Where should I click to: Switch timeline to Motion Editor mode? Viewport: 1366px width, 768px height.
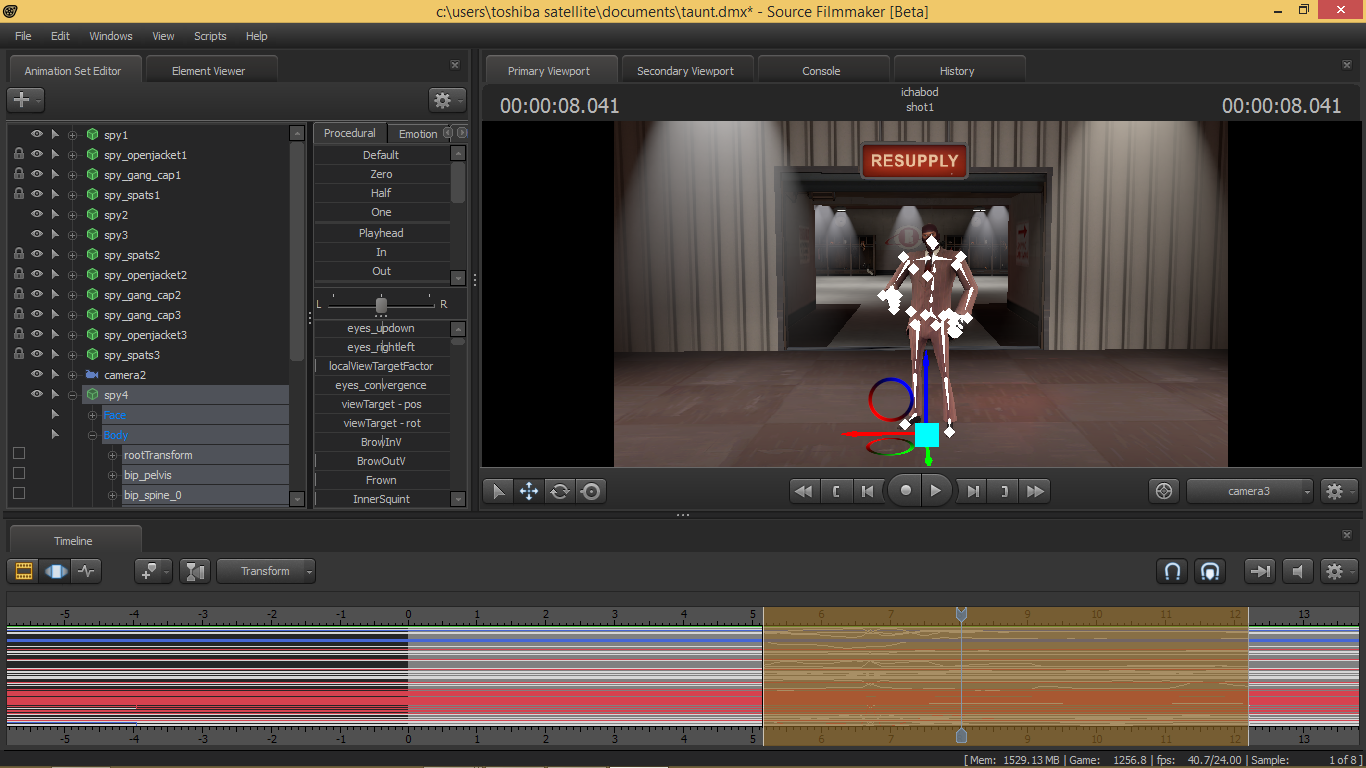[x=56, y=571]
